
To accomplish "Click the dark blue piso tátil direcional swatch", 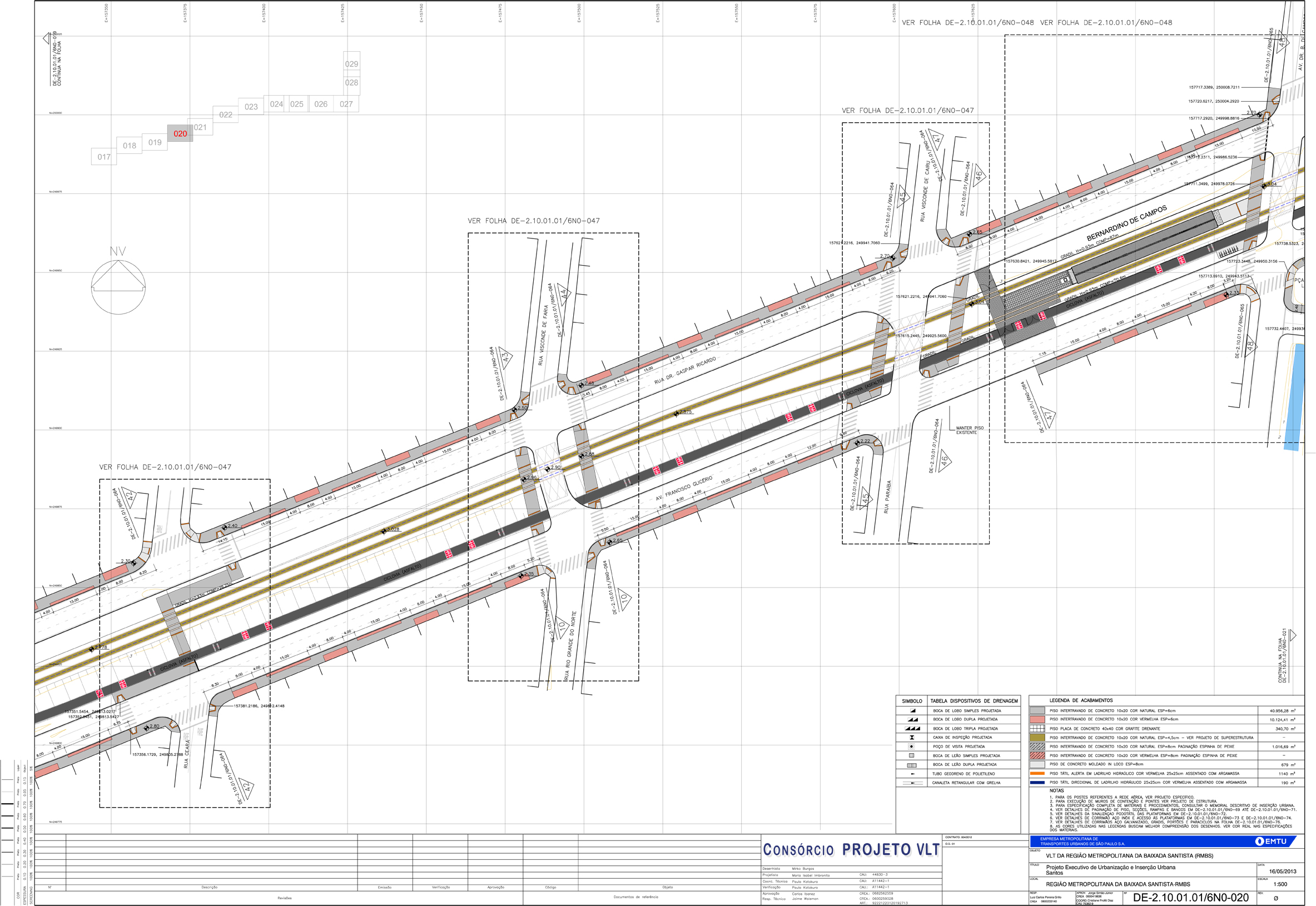I will pyautogui.click(x=1037, y=782).
